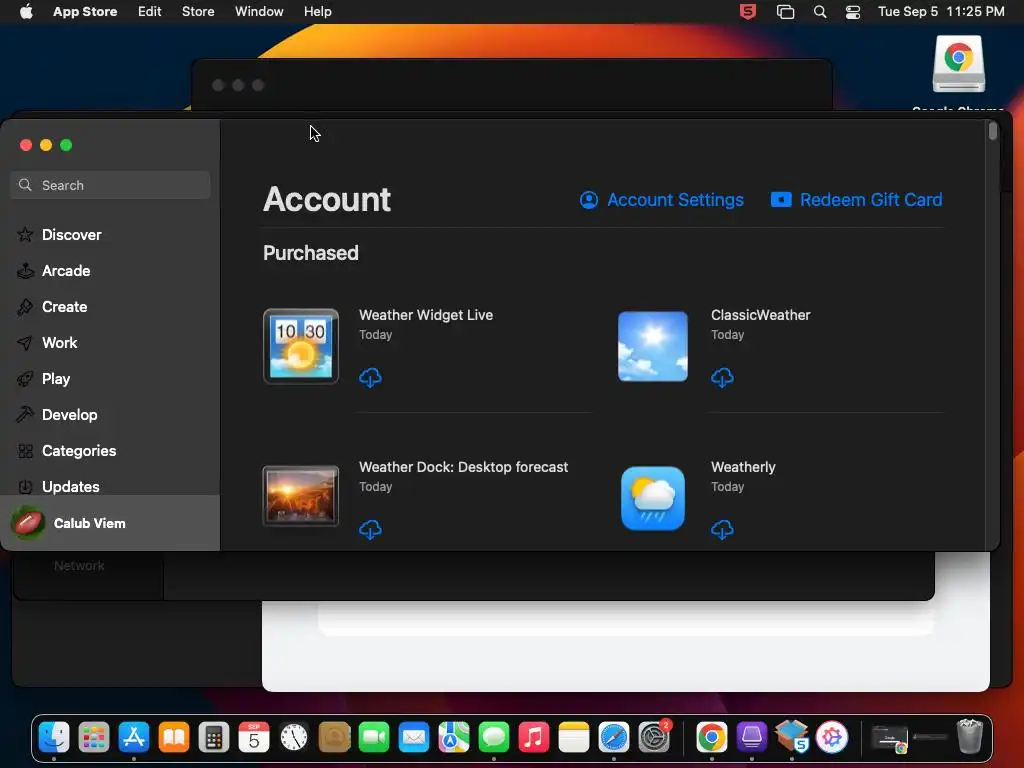
Task: Open Spotlight search in menu bar
Action: point(820,11)
